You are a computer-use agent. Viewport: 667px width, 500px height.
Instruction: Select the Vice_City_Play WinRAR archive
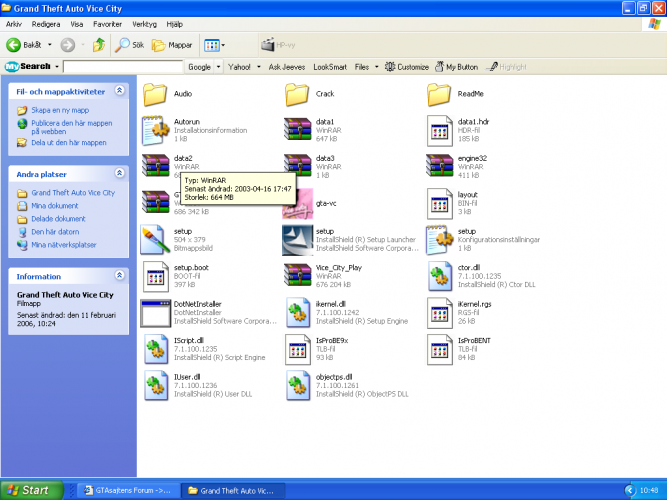point(297,273)
